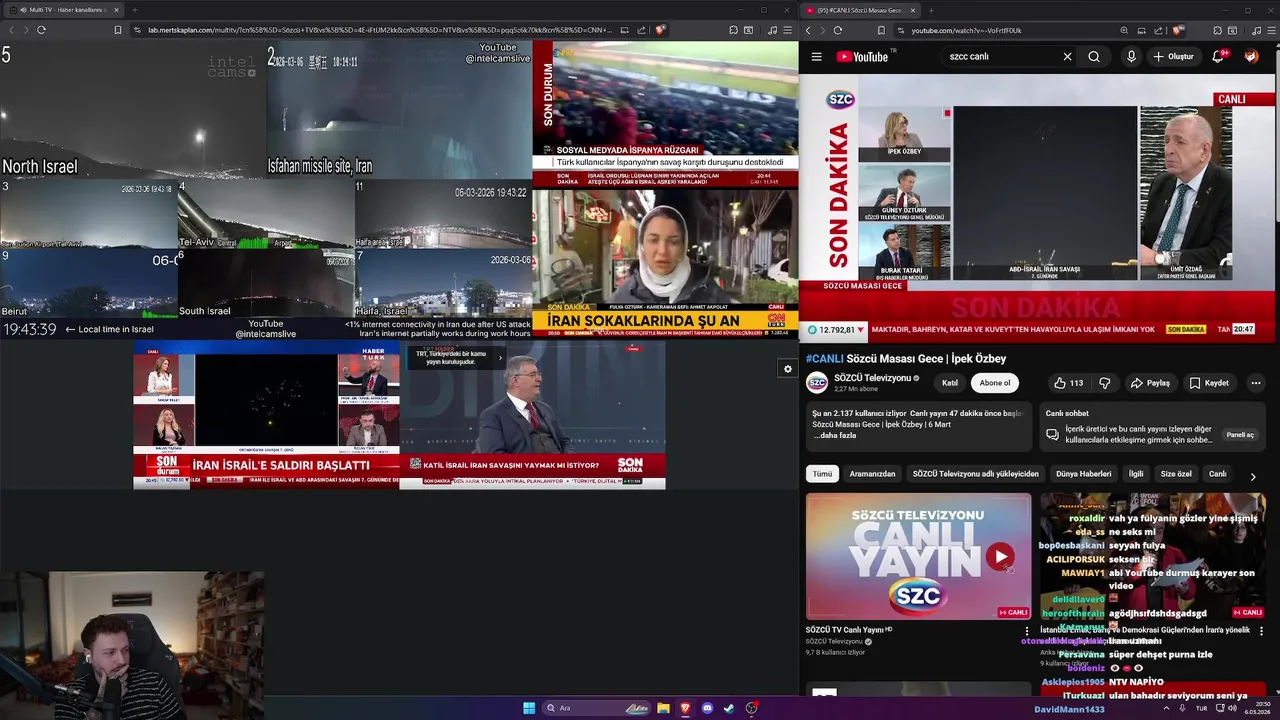Open the live chat with Paneli aç

1240,435
